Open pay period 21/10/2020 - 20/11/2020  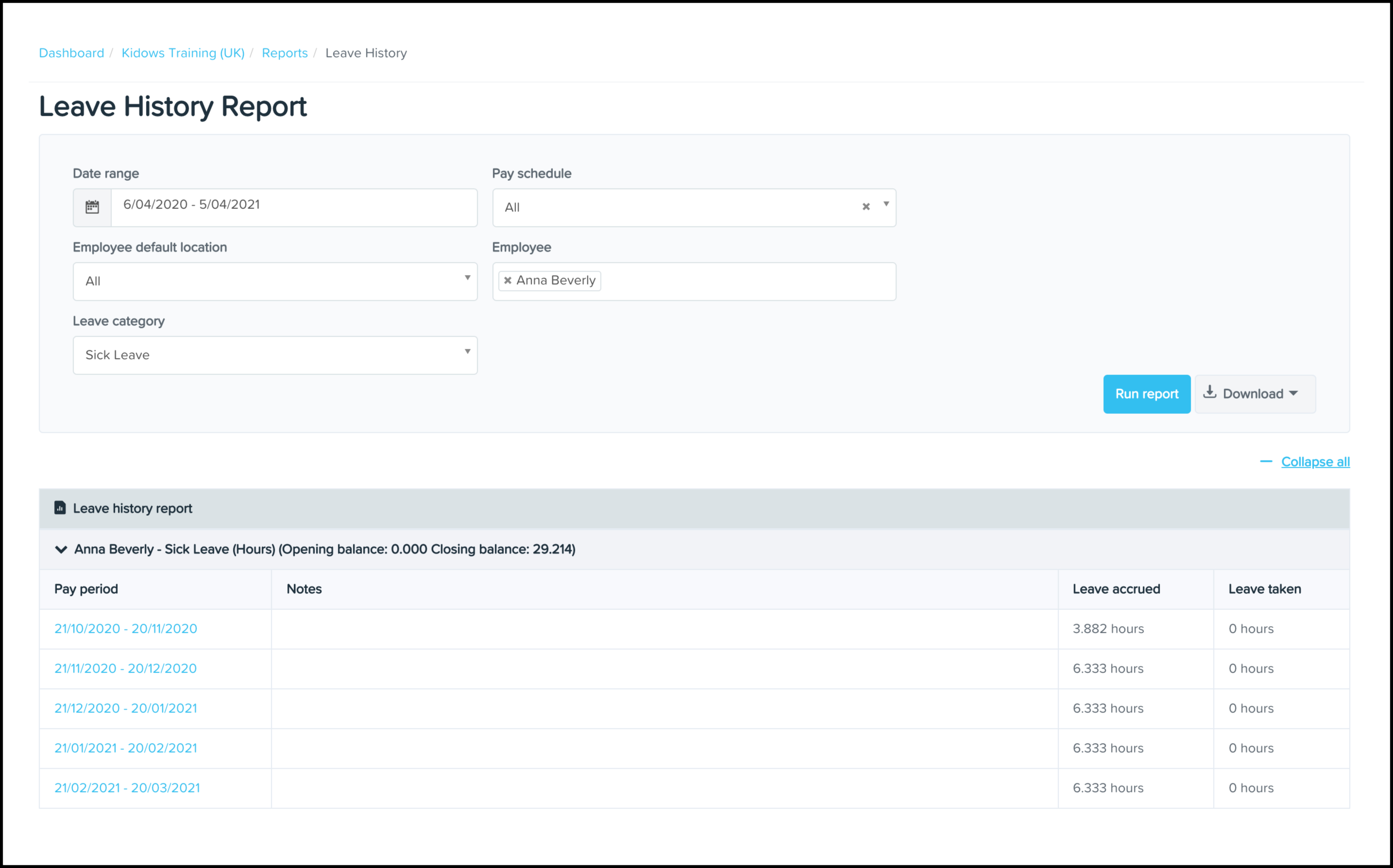[x=126, y=629]
